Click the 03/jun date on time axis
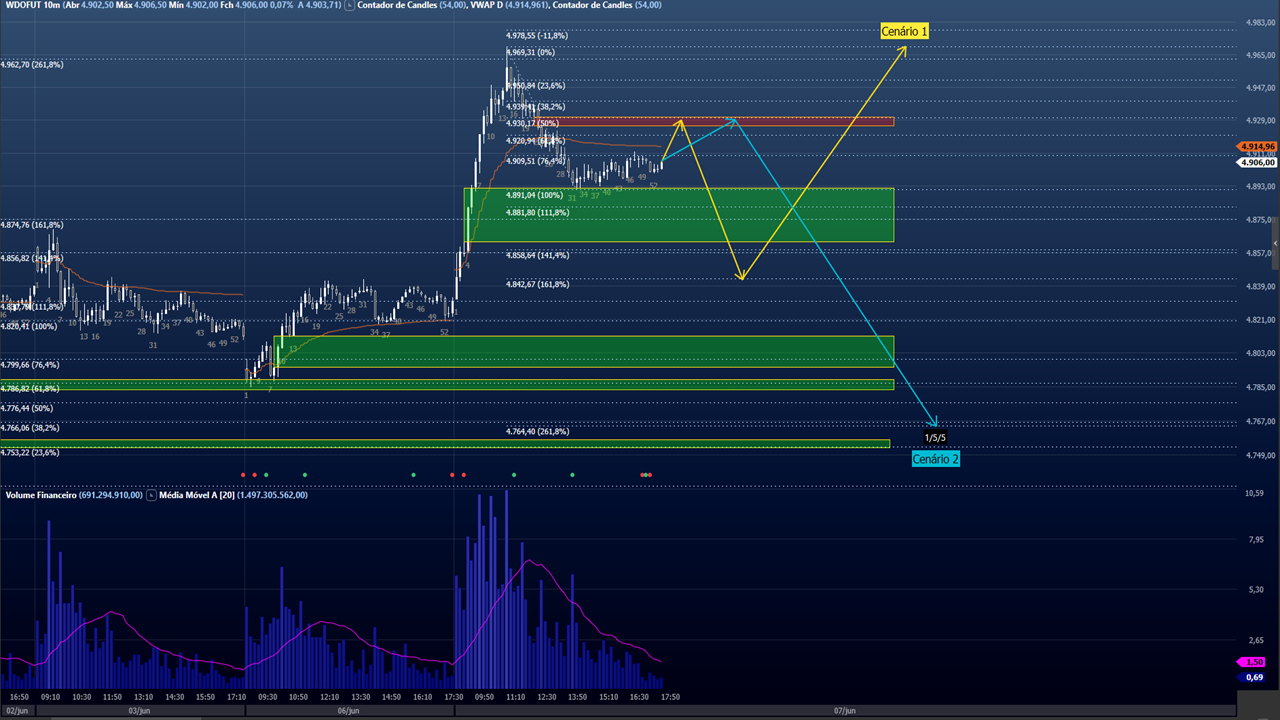The width and height of the screenshot is (1280, 720). click(139, 711)
